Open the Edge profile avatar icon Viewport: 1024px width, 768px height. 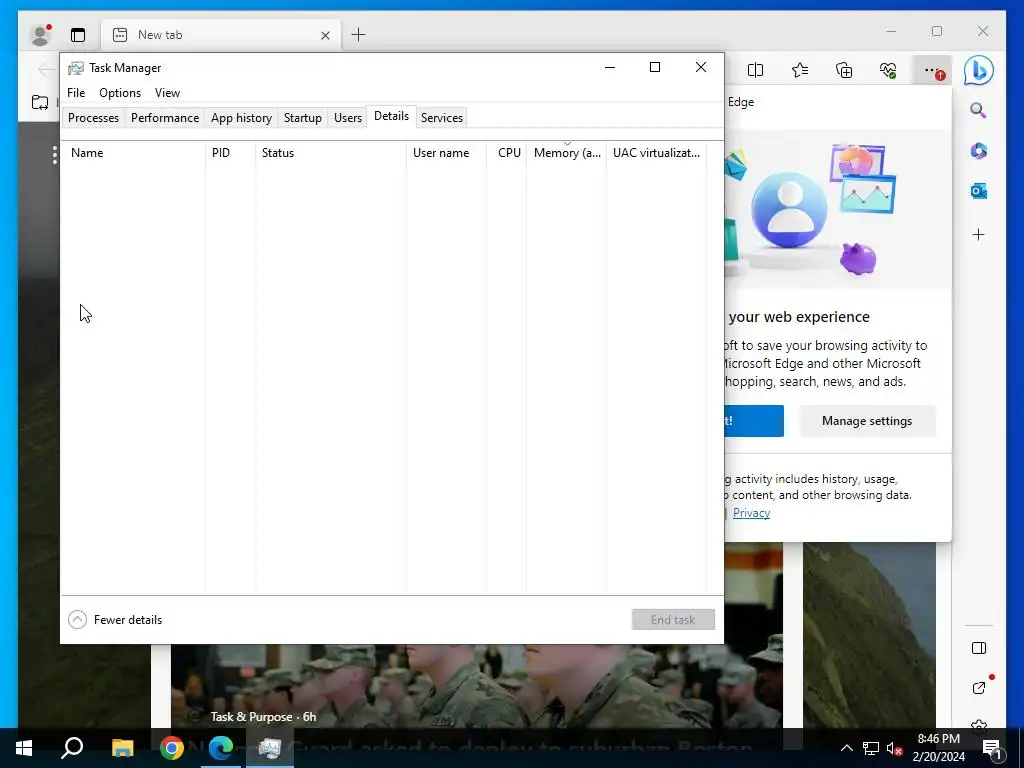(x=40, y=35)
